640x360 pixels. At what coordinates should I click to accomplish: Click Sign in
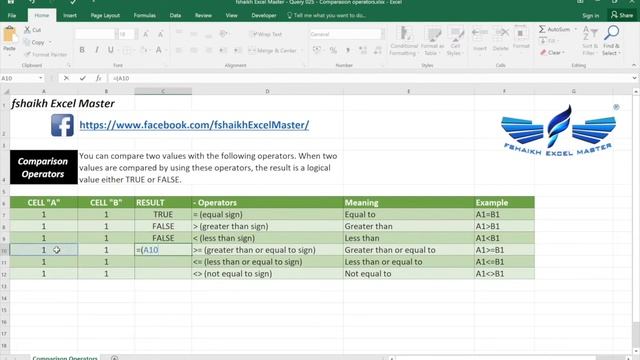click(x=591, y=16)
